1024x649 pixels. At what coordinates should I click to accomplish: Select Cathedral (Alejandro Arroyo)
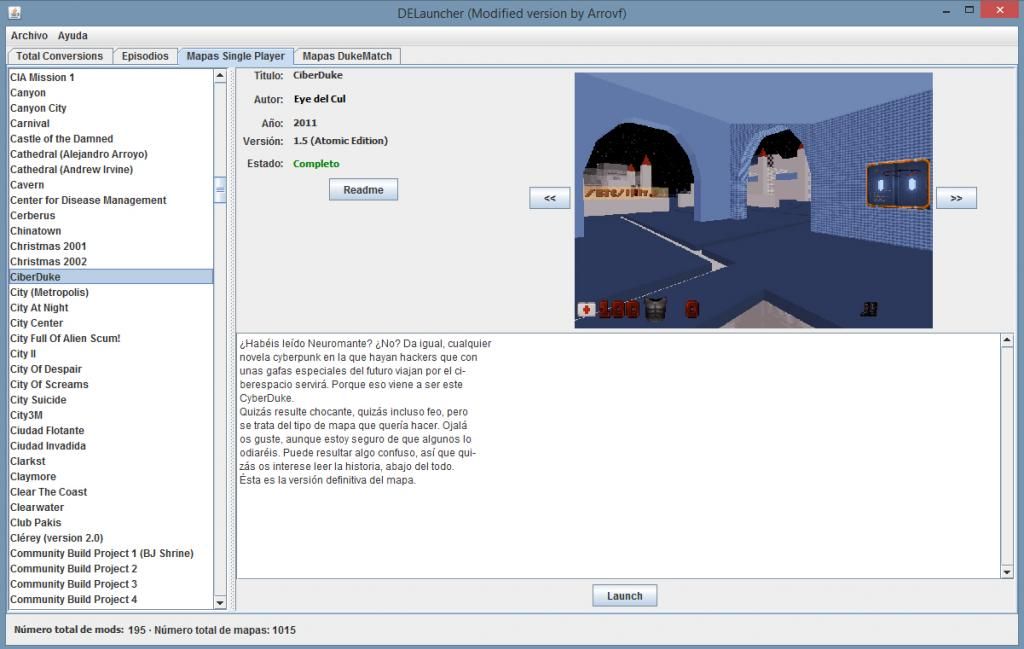pyautogui.click(x=111, y=154)
